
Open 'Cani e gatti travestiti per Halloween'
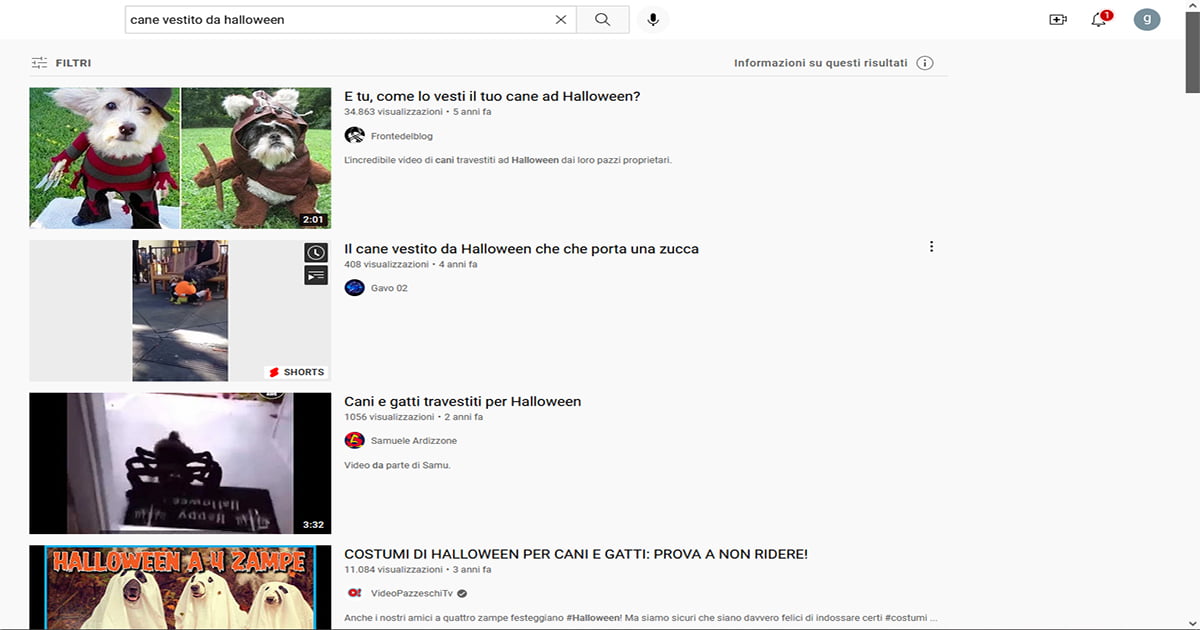click(x=462, y=402)
